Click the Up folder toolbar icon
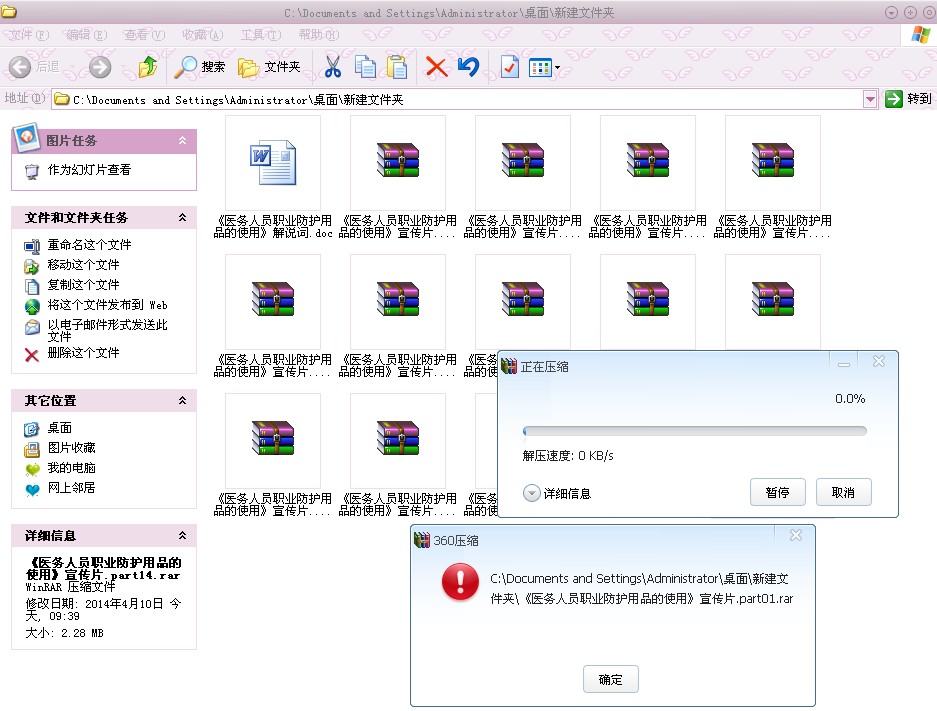 pyautogui.click(x=148, y=67)
